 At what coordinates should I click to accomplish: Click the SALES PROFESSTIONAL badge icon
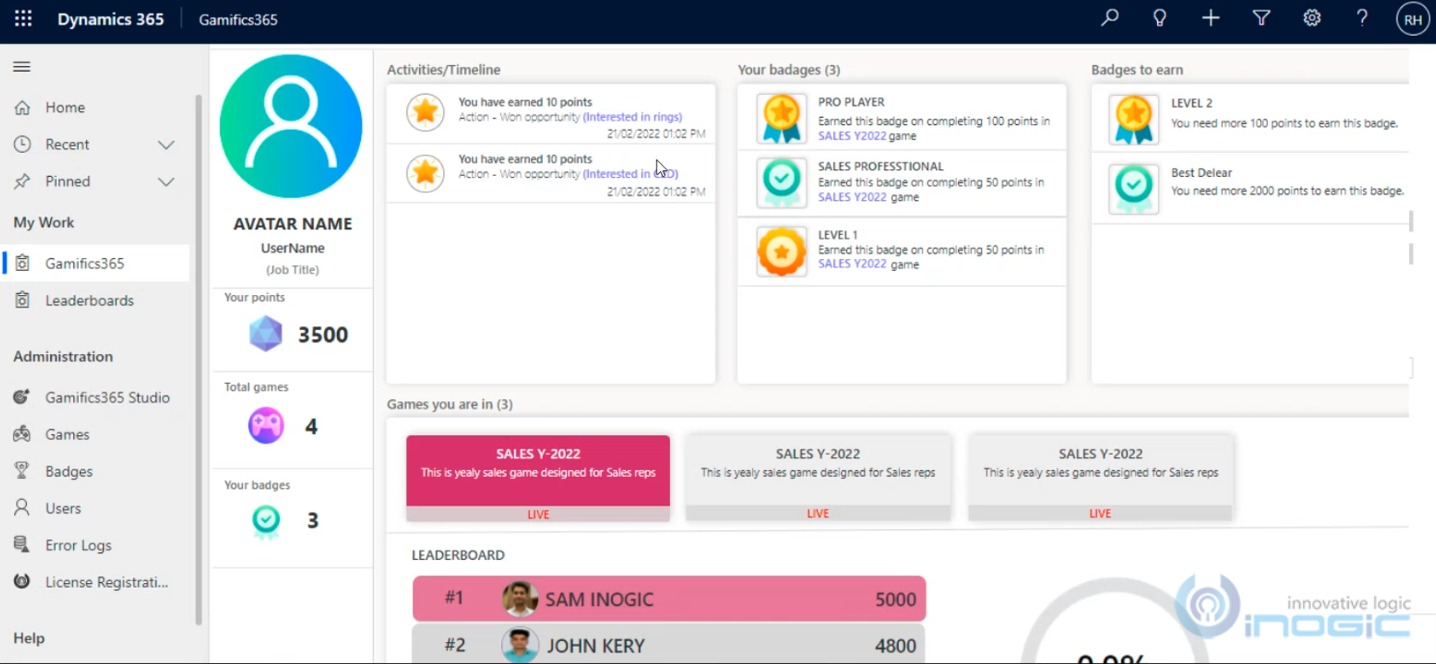(781, 182)
